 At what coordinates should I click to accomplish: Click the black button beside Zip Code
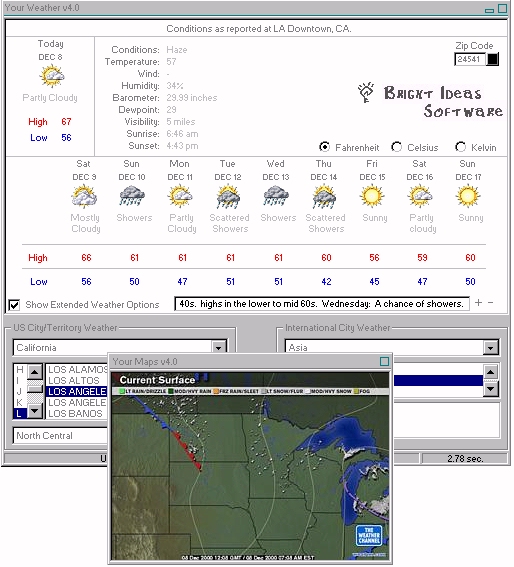(492, 59)
